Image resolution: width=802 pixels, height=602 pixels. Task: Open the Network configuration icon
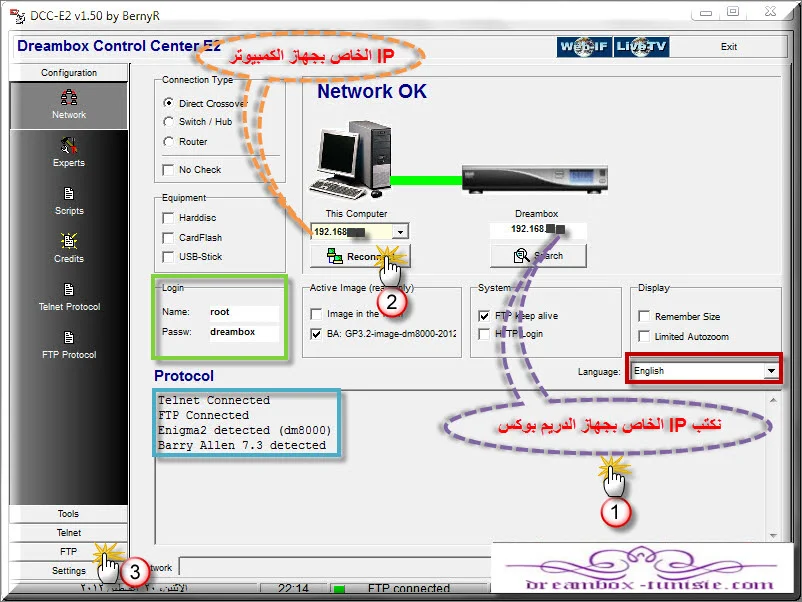pos(69,97)
